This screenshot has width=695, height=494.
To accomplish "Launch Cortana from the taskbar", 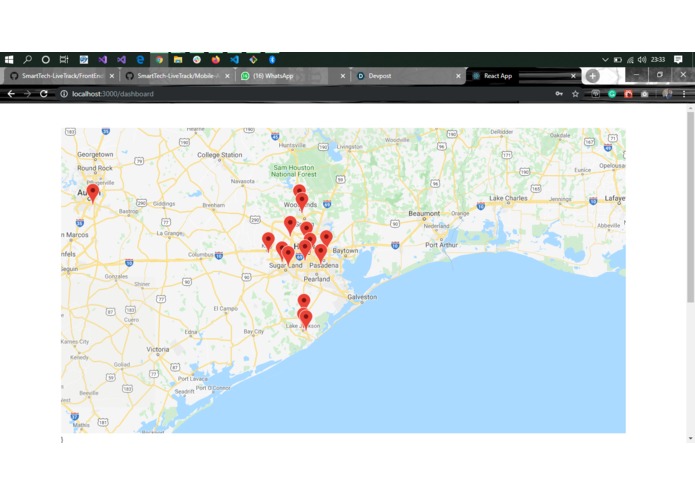I will 46,59.
